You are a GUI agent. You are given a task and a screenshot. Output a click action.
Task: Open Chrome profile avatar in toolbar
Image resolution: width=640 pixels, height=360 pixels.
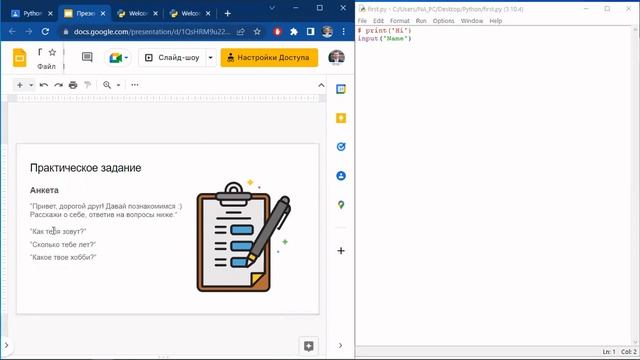click(x=327, y=31)
